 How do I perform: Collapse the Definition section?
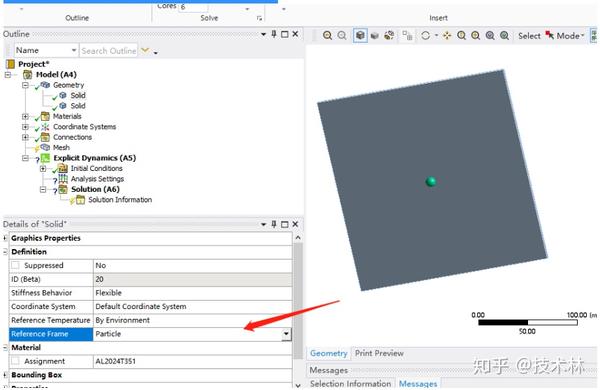[x=5, y=252]
